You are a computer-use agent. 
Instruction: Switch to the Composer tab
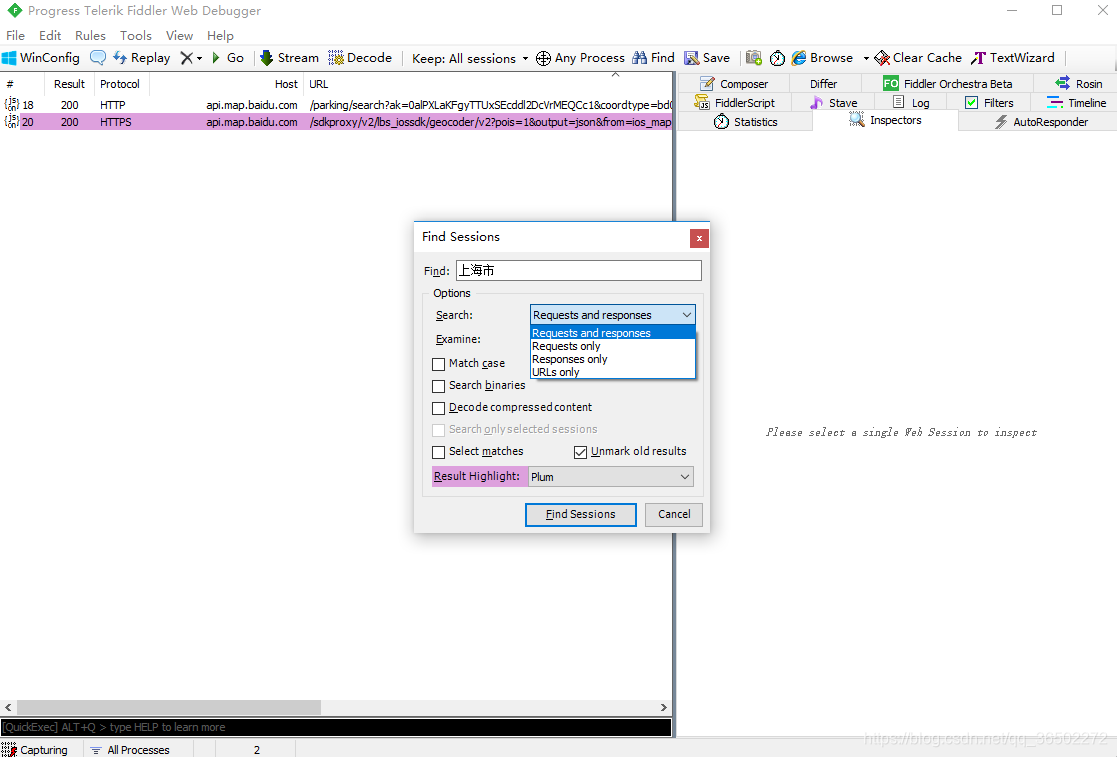click(734, 83)
